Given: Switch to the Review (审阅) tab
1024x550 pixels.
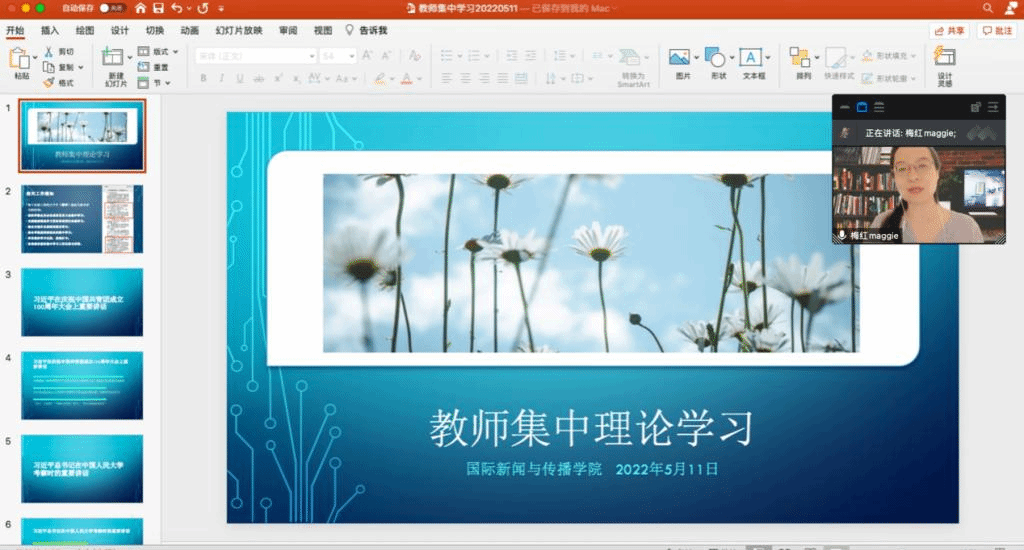Looking at the screenshot, I should (288, 30).
